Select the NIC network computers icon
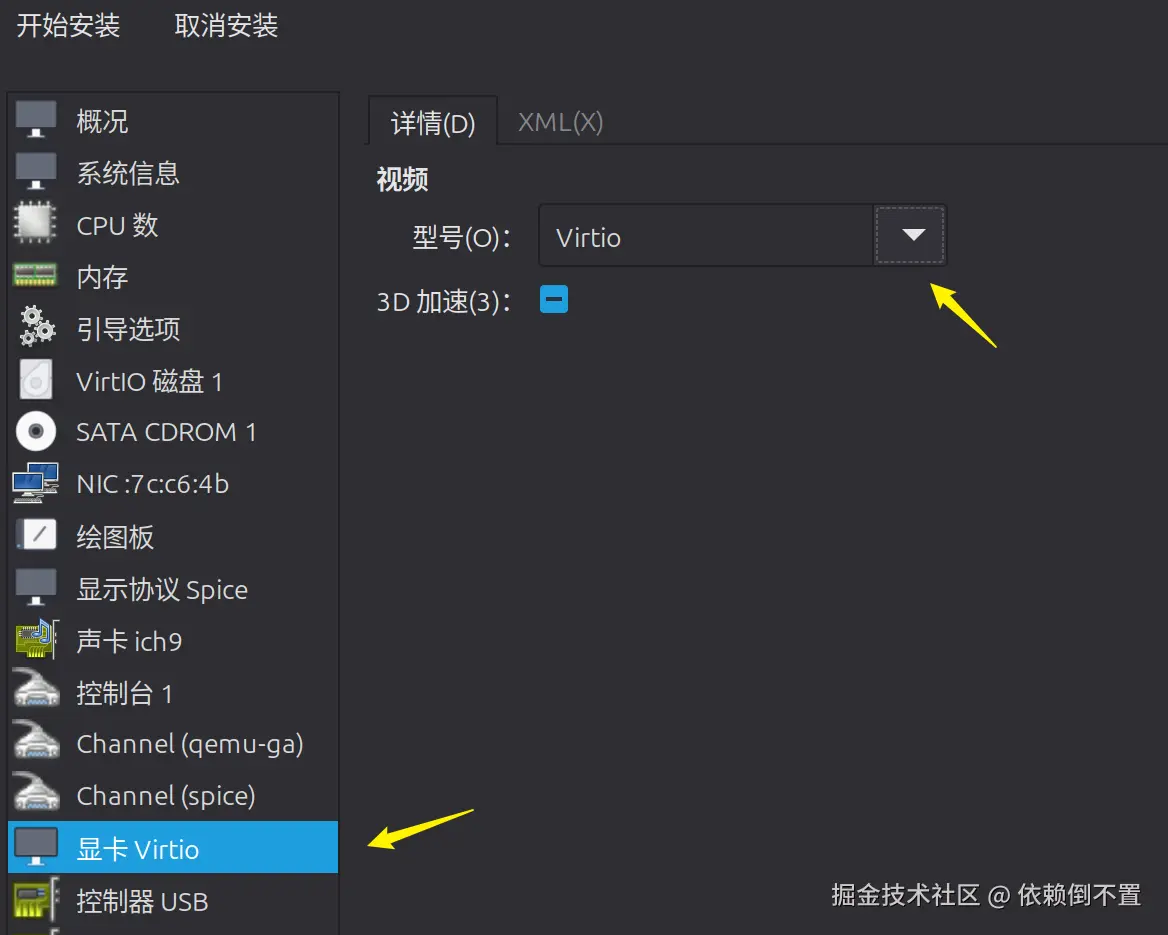 36,483
